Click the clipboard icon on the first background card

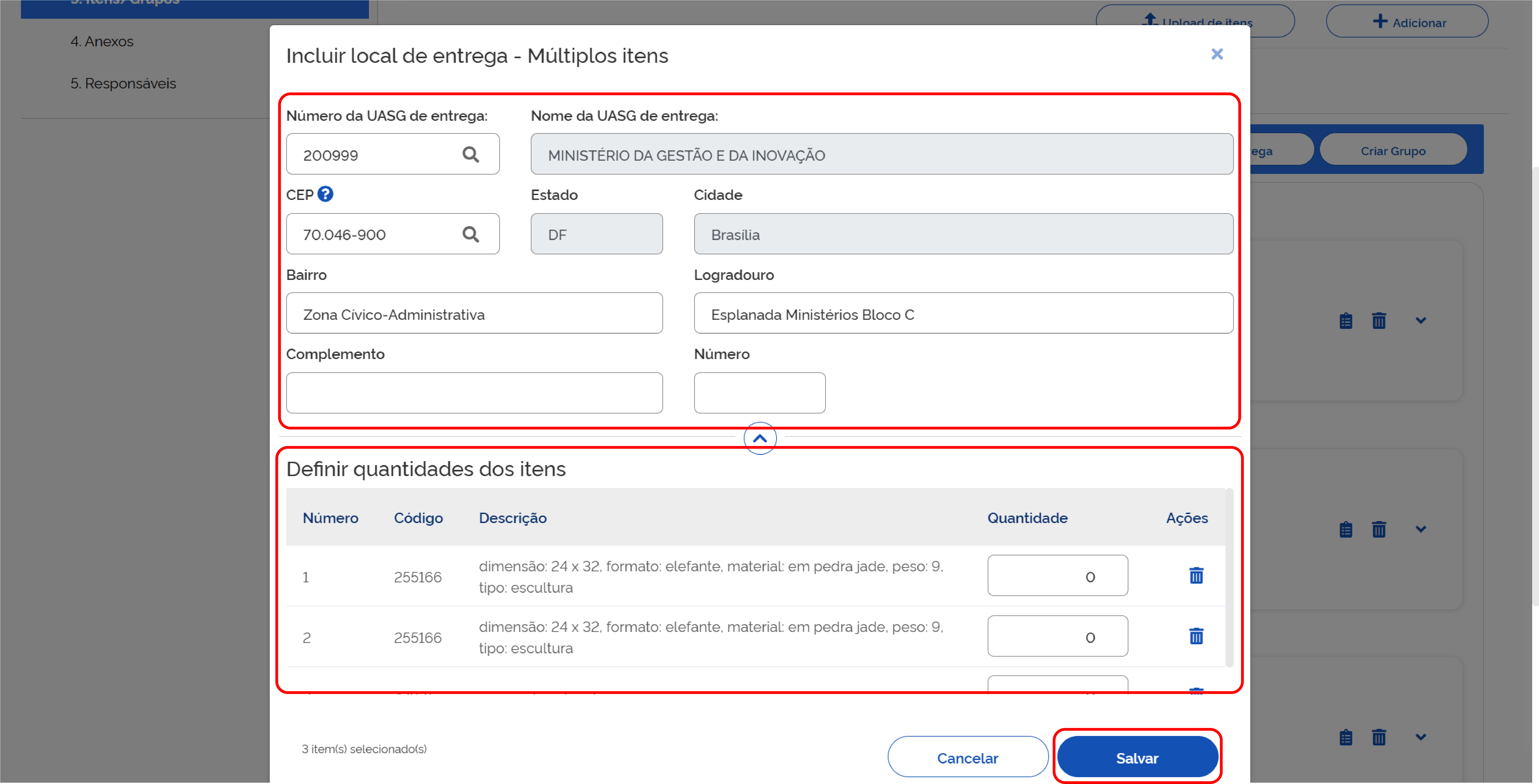click(x=1345, y=321)
